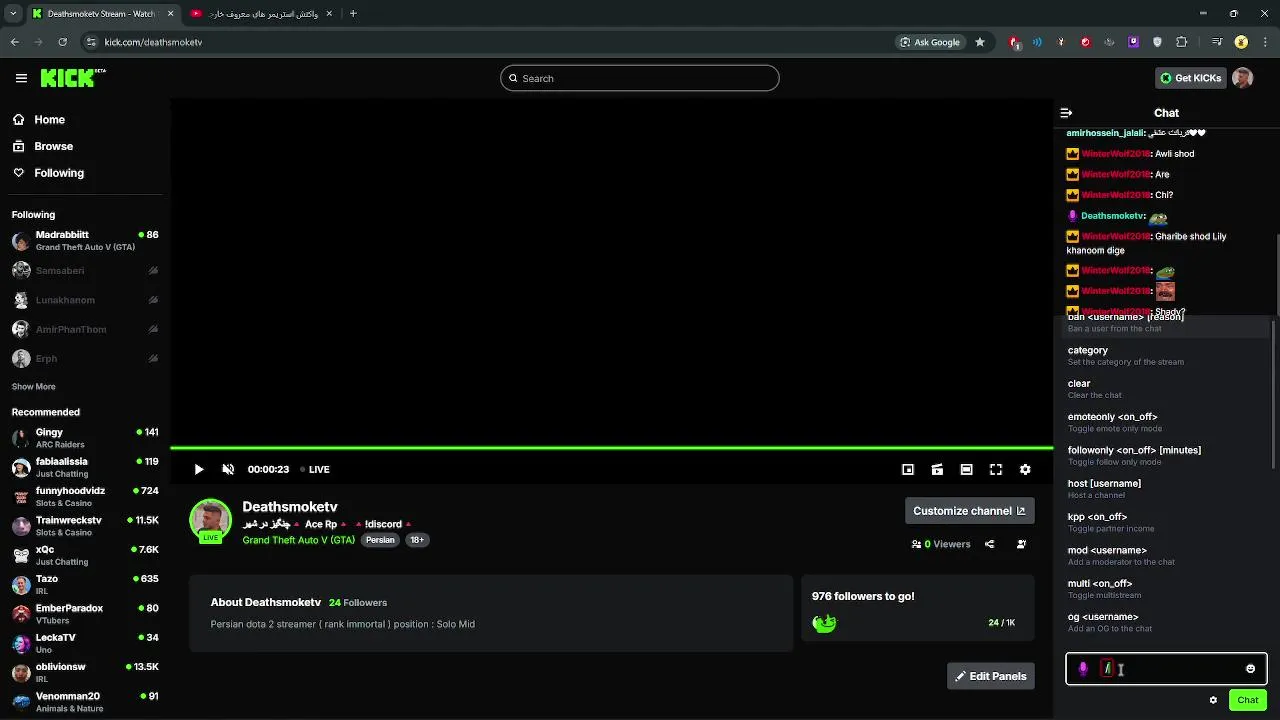Open the user profile avatar menu

(x=1243, y=78)
